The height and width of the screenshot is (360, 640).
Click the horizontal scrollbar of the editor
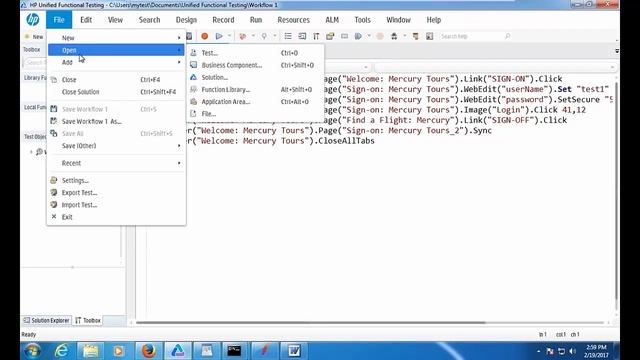[x=310, y=322]
